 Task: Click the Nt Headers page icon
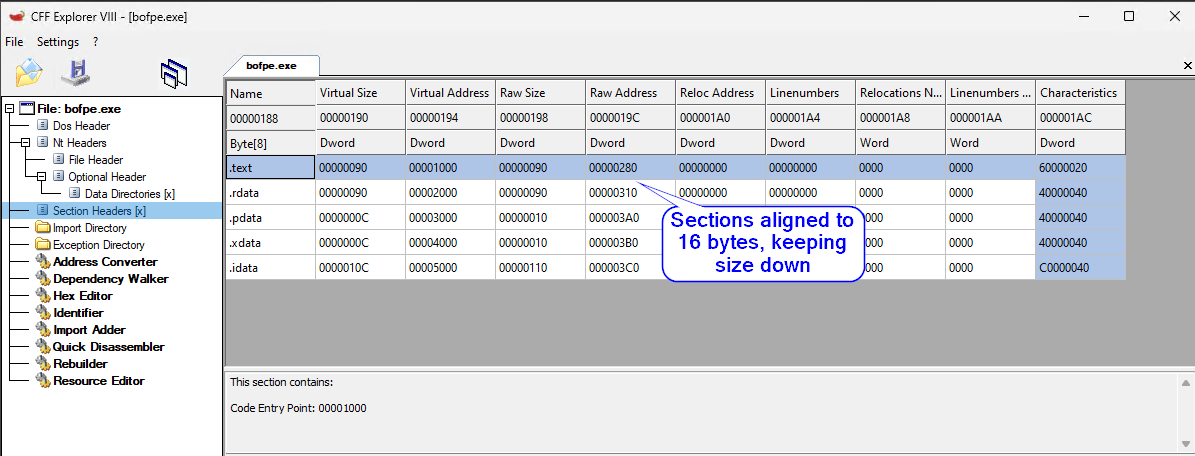coord(43,143)
